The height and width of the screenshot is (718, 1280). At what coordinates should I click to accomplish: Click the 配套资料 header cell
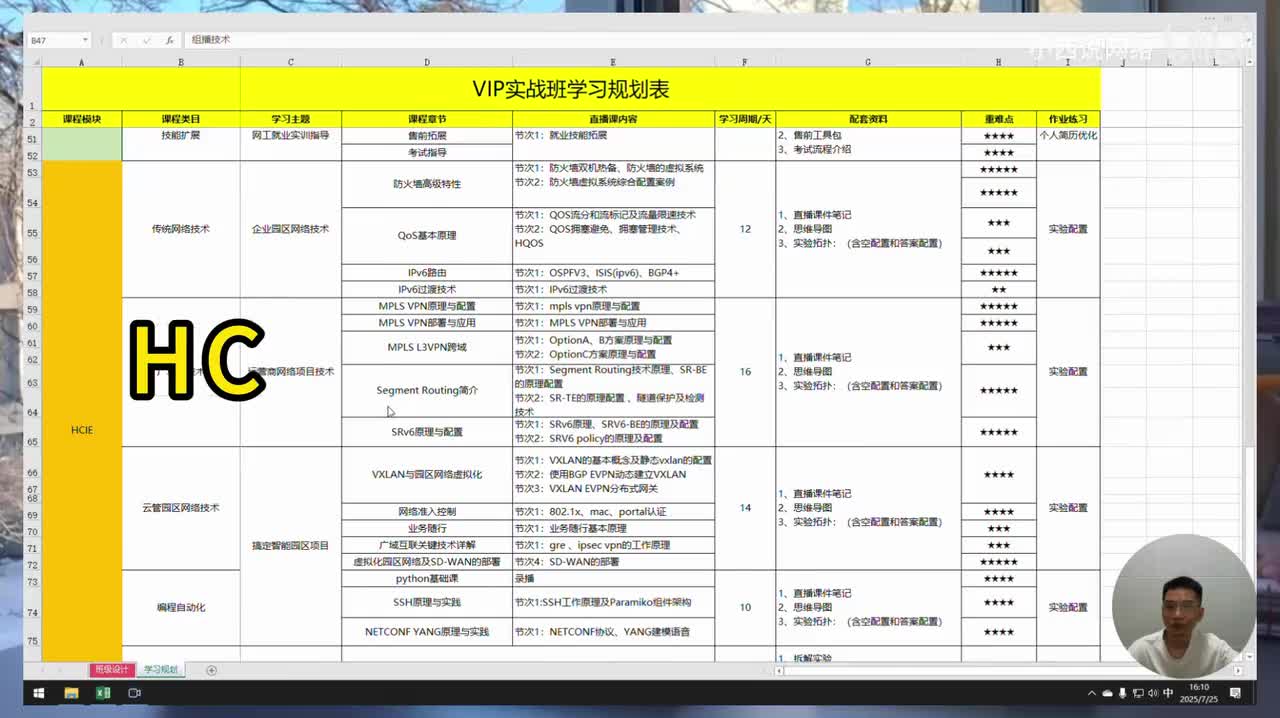click(868, 119)
